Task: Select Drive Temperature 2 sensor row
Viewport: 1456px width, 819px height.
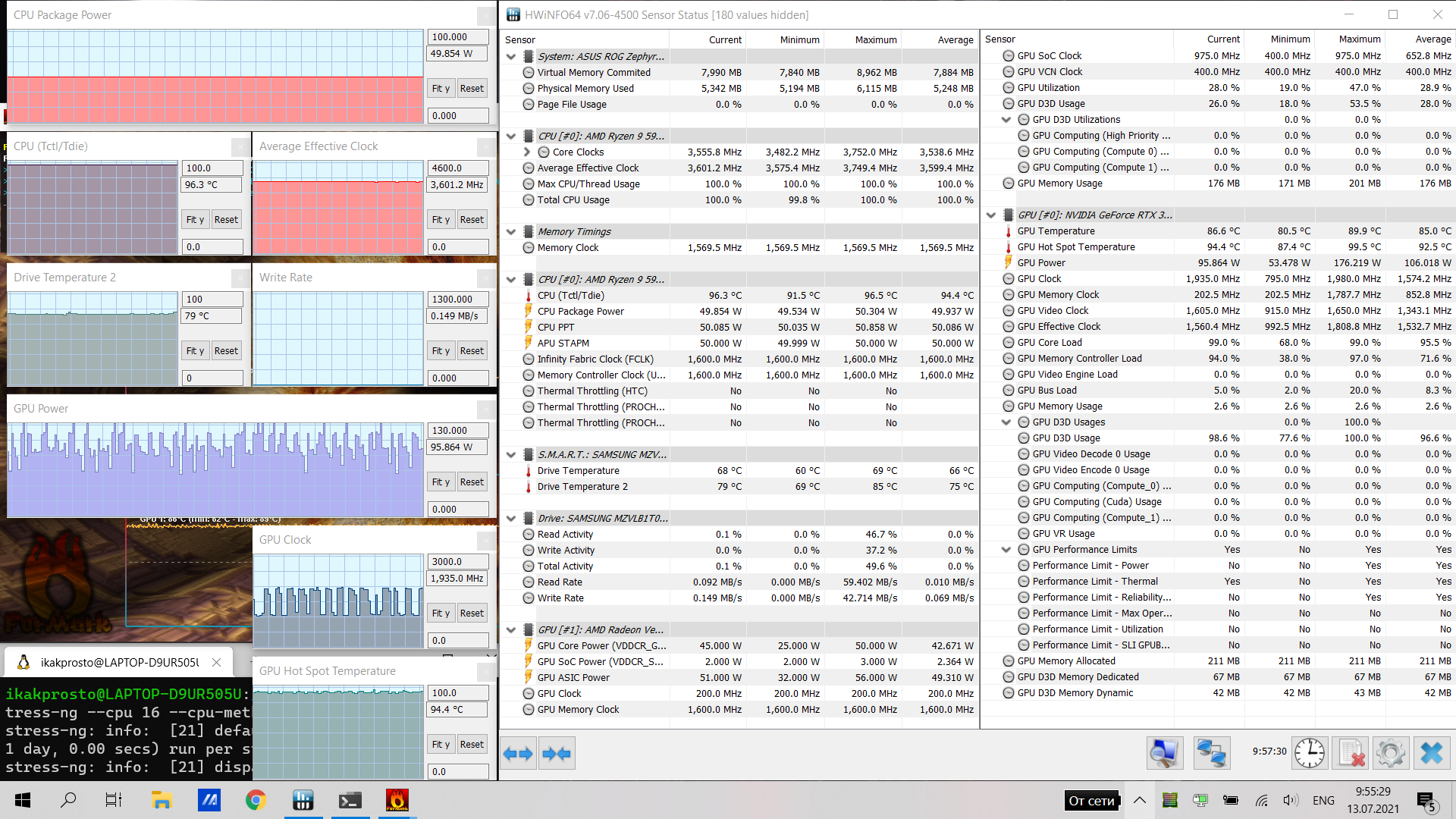Action: tap(739, 487)
